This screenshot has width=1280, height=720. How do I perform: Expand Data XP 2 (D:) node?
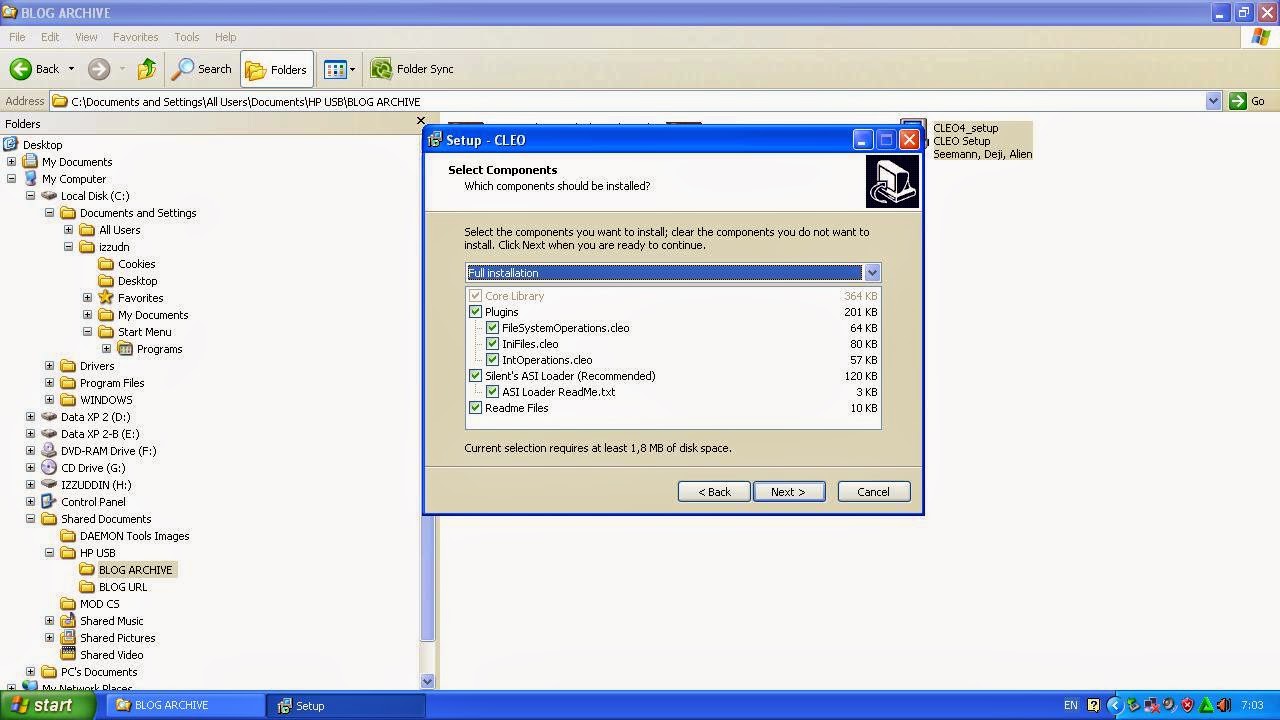[x=30, y=417]
